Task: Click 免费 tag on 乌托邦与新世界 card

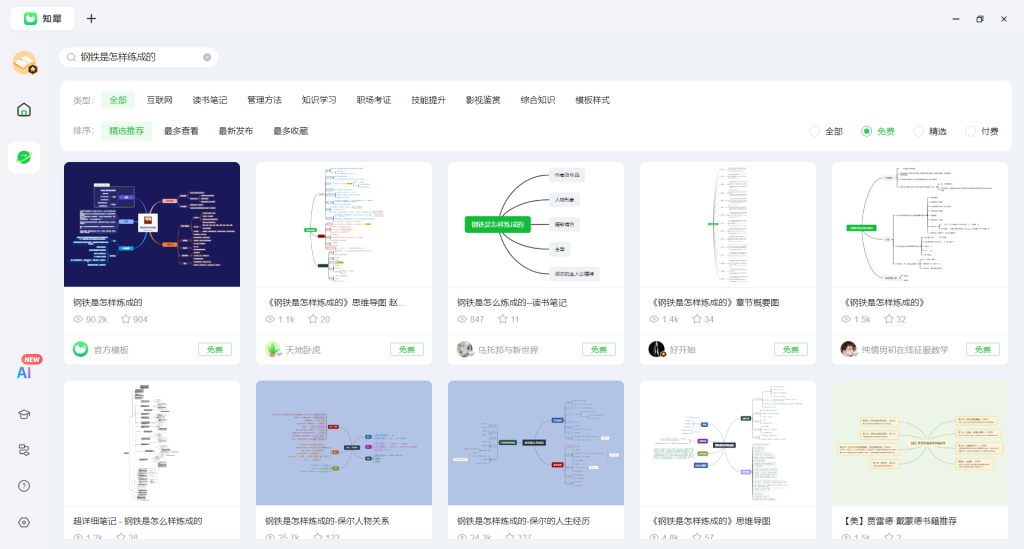Action: [599, 349]
